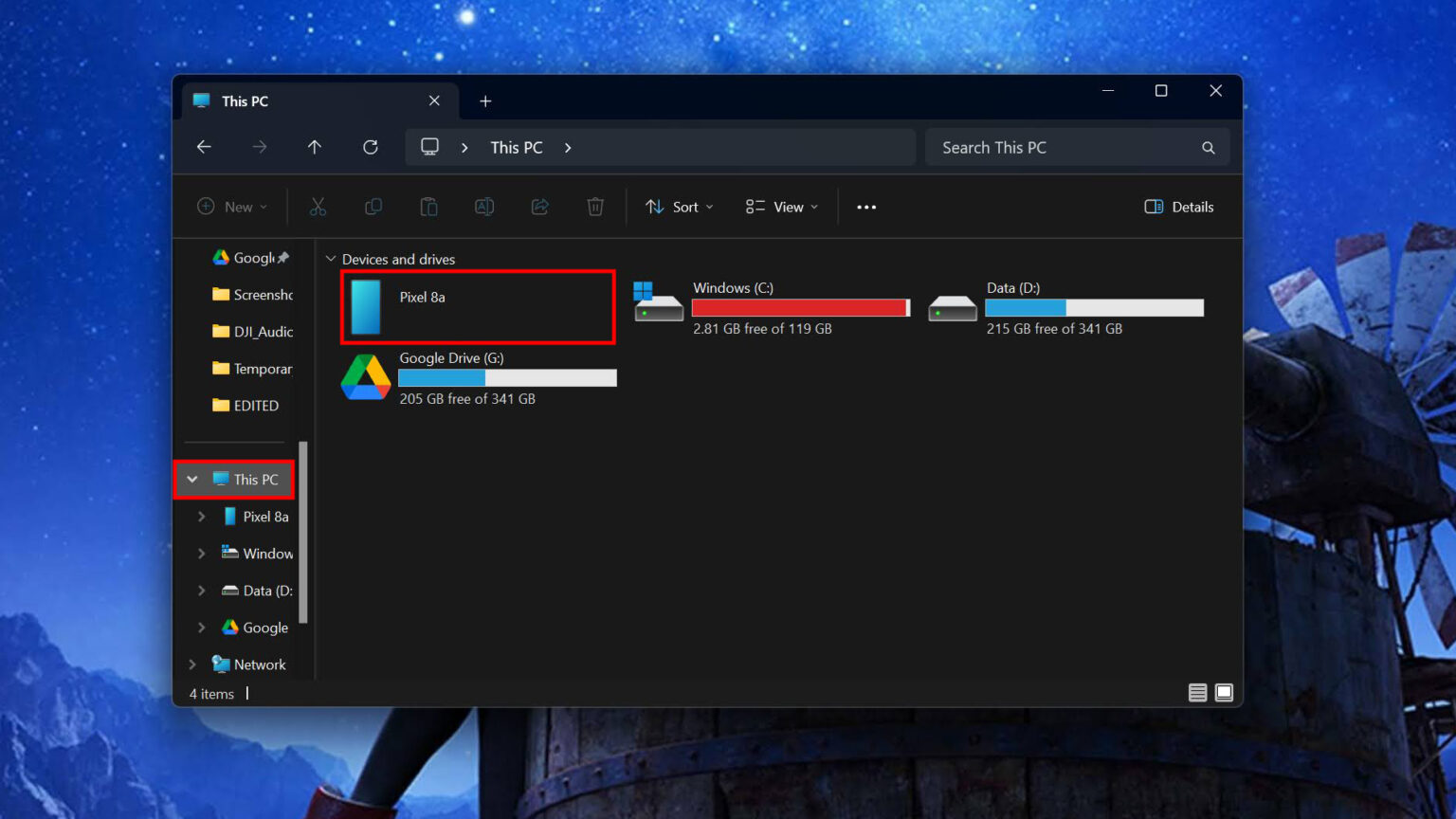Click the Cut icon in the toolbar
1456x819 pixels.
(318, 206)
